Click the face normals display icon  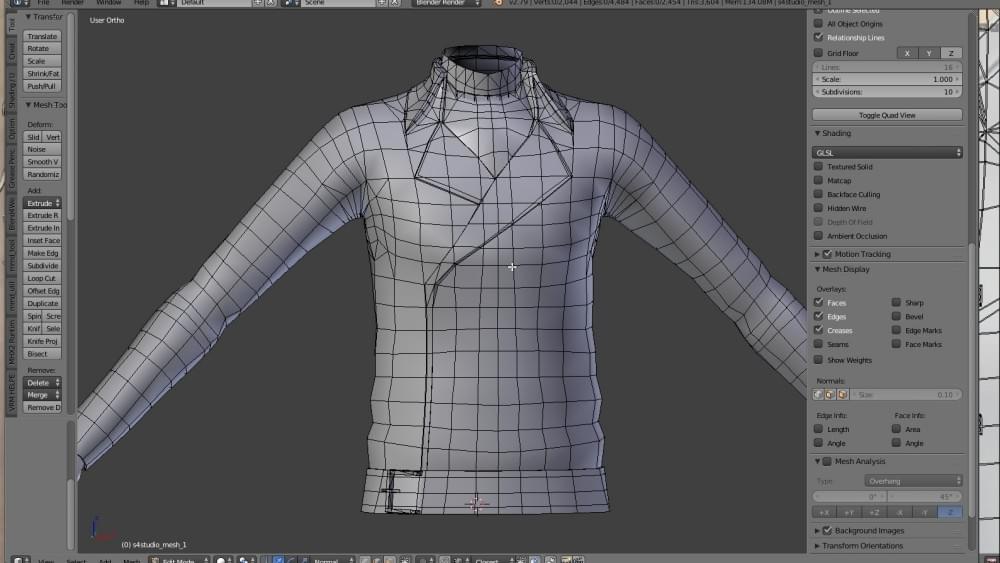coord(842,395)
